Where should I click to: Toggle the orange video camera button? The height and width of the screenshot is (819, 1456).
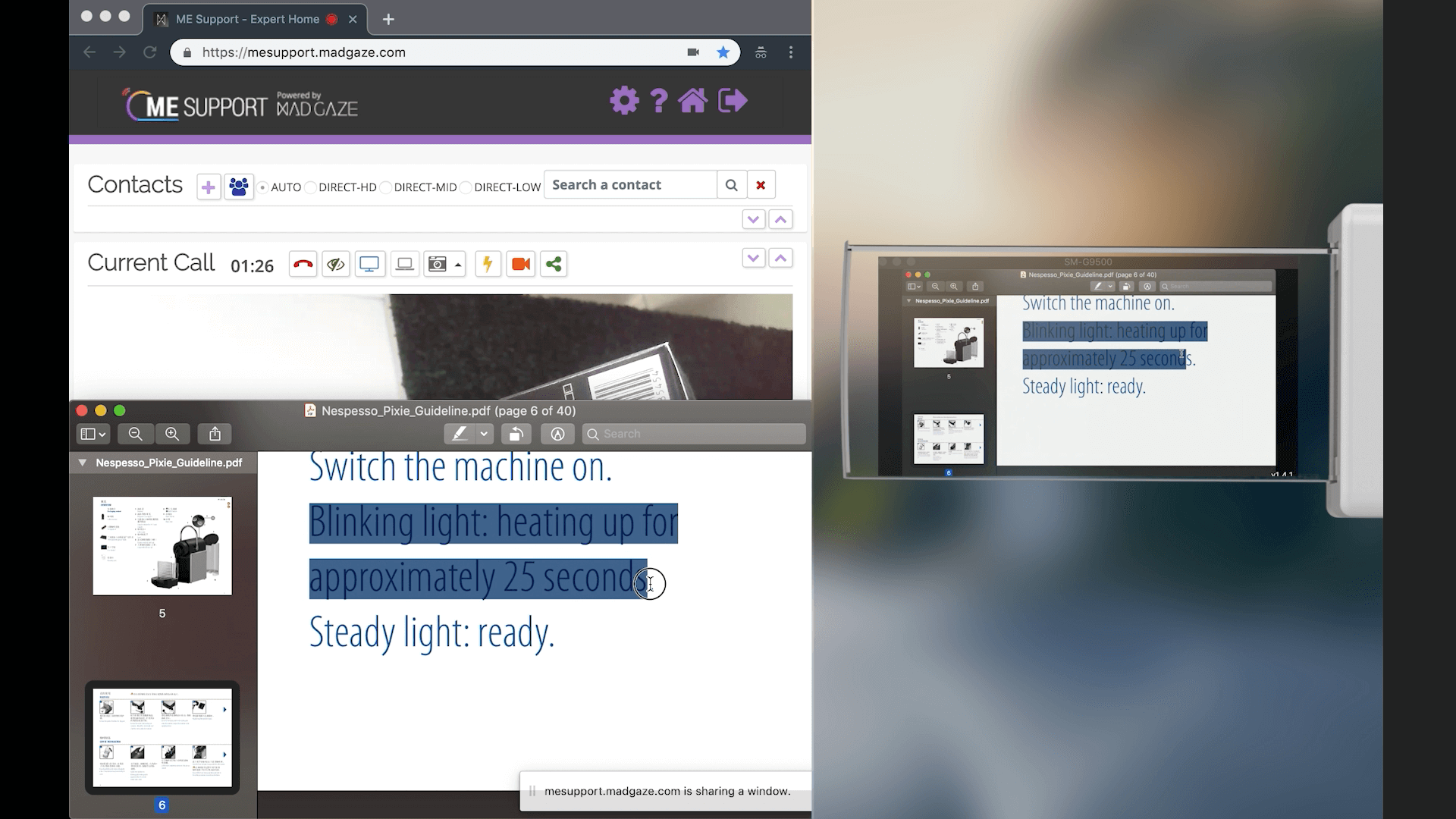tap(521, 264)
